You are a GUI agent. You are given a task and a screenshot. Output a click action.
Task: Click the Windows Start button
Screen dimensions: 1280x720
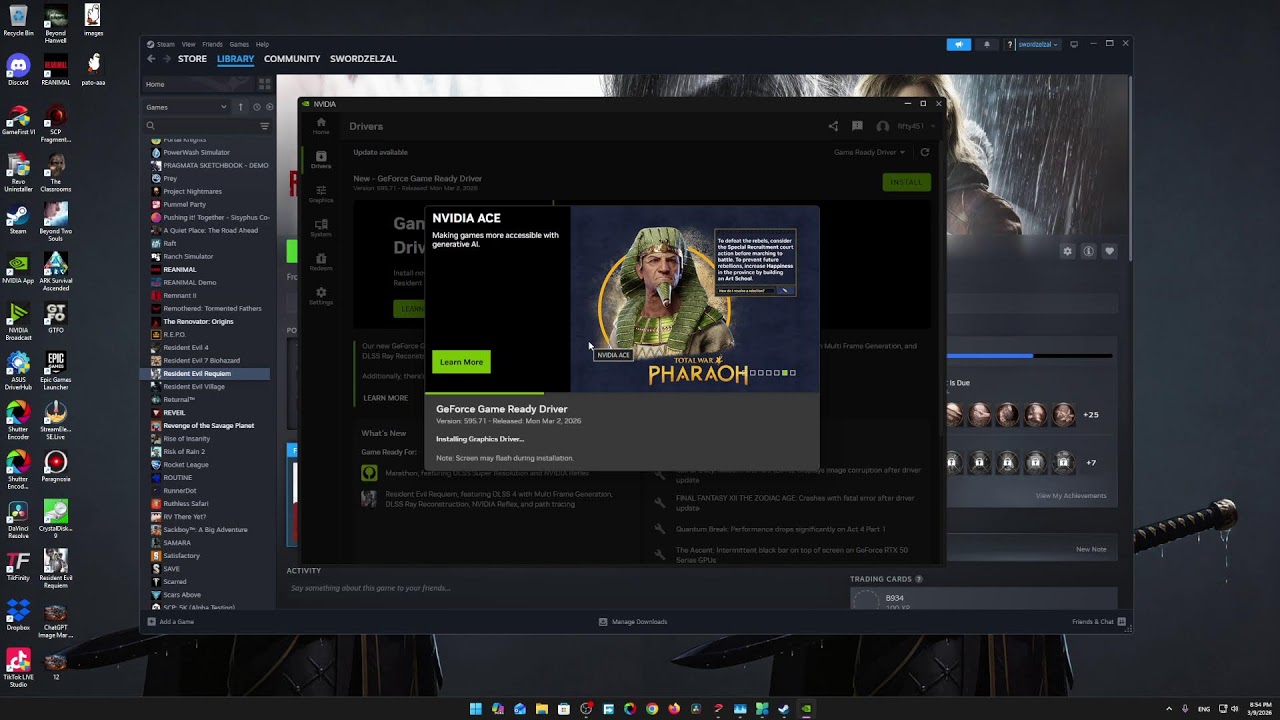(476, 709)
